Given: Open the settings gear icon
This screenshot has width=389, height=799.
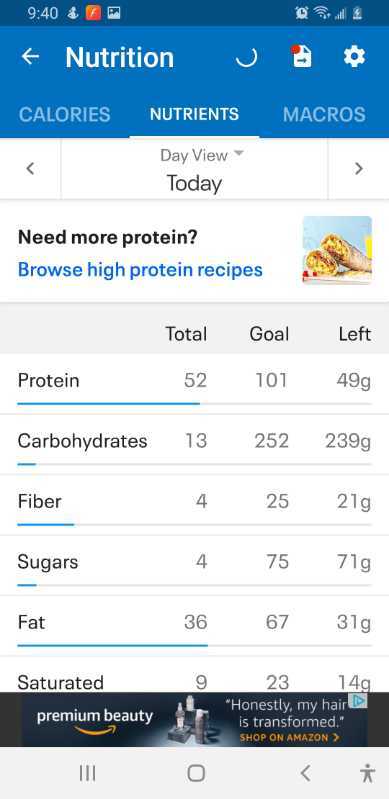Looking at the screenshot, I should (x=354, y=56).
